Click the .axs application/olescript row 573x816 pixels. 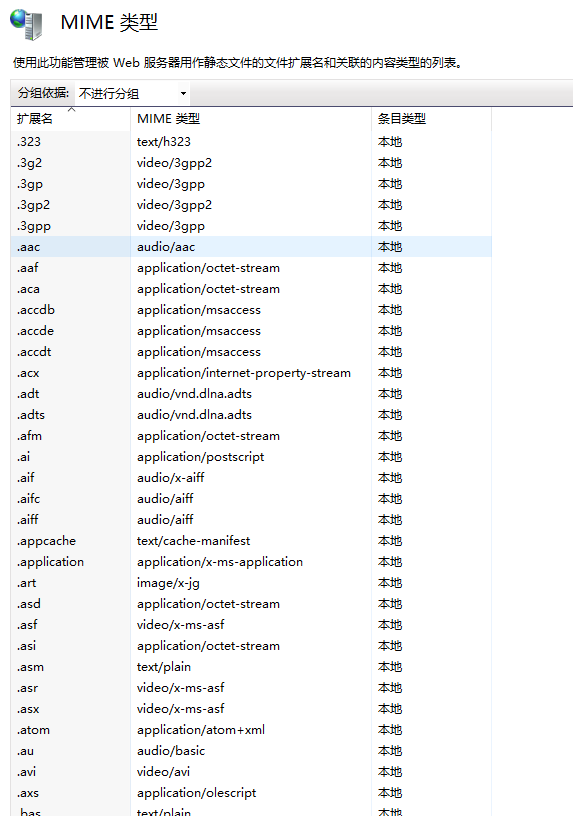click(x=251, y=793)
